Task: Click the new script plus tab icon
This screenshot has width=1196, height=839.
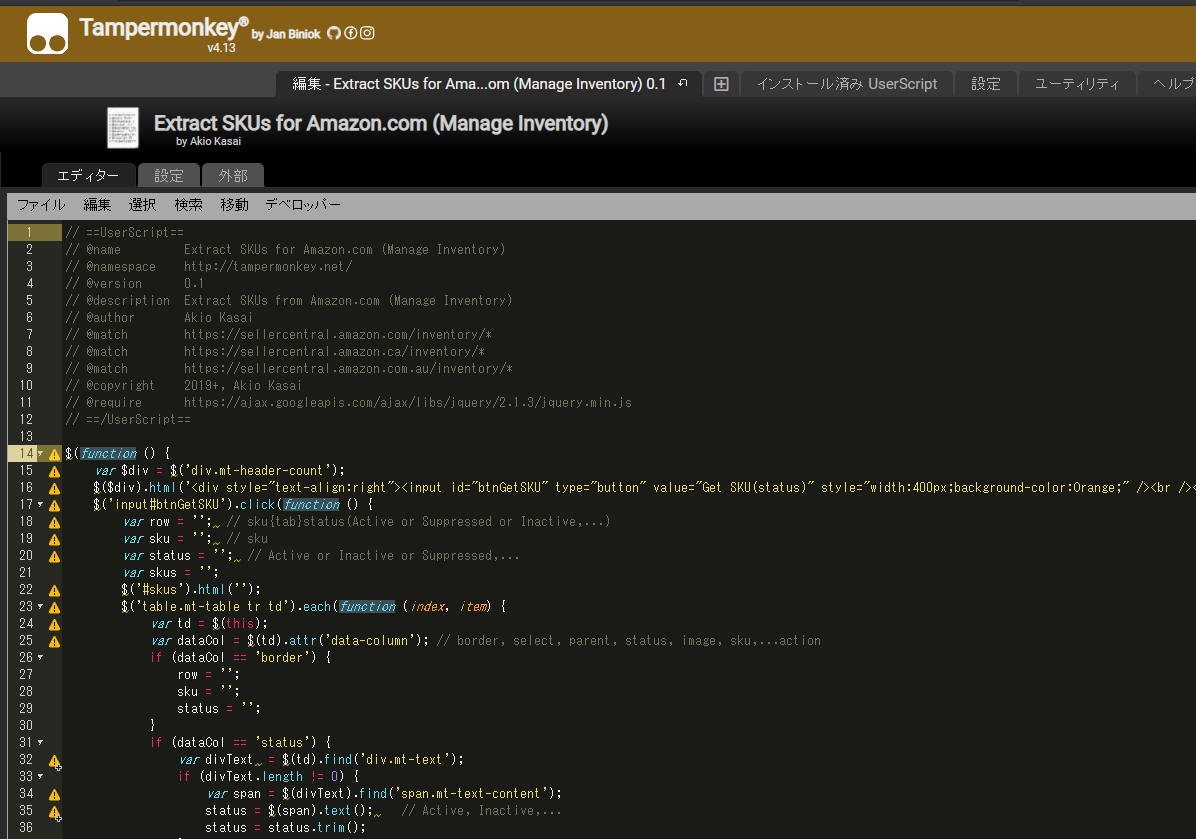Action: [721, 84]
